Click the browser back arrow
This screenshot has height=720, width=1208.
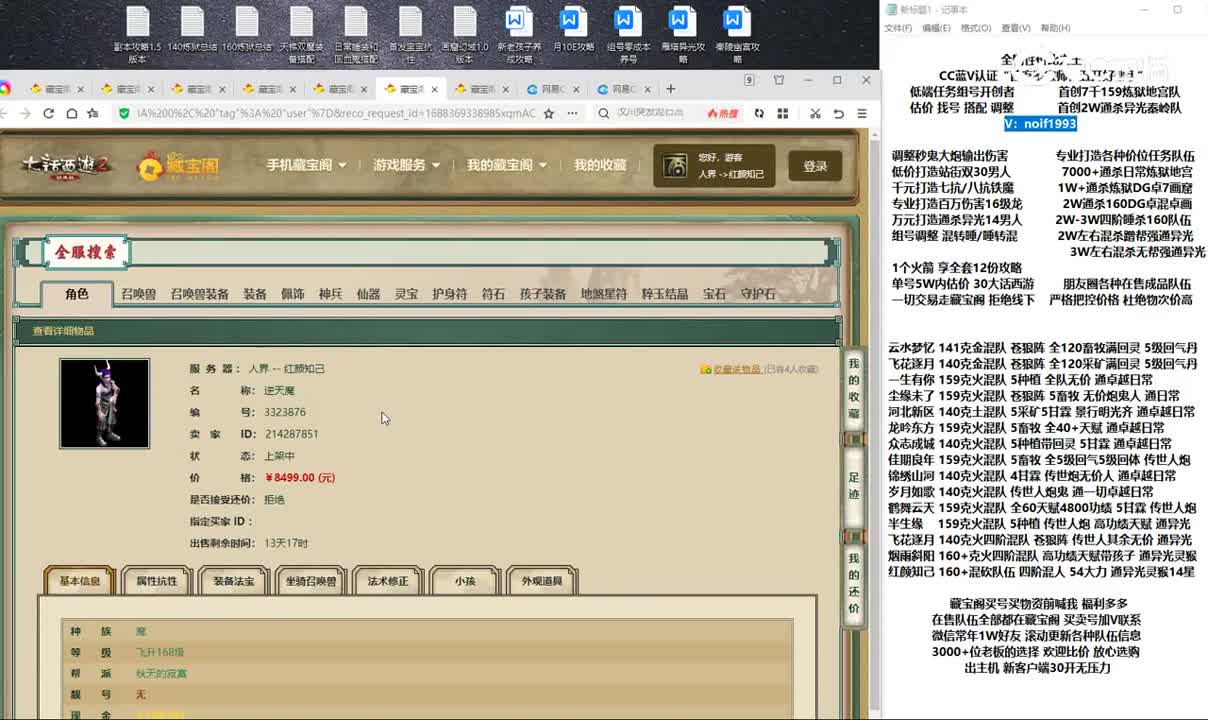4,114
